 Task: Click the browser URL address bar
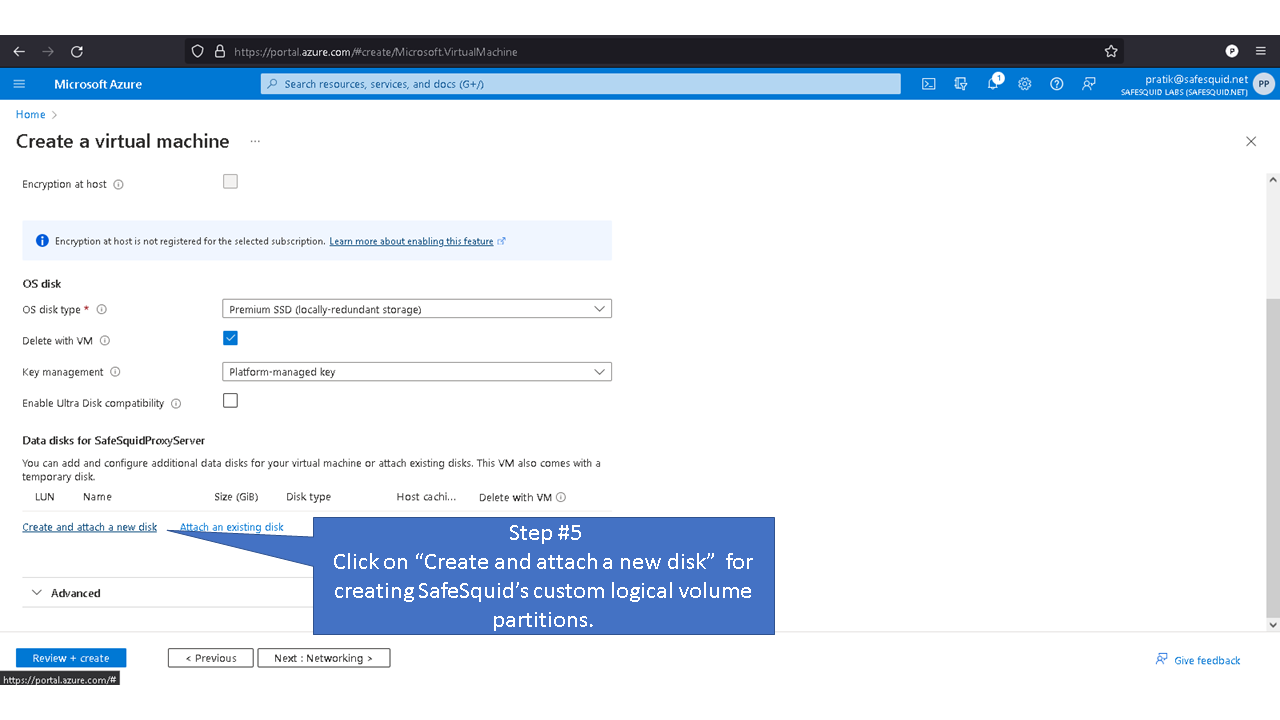(654, 51)
